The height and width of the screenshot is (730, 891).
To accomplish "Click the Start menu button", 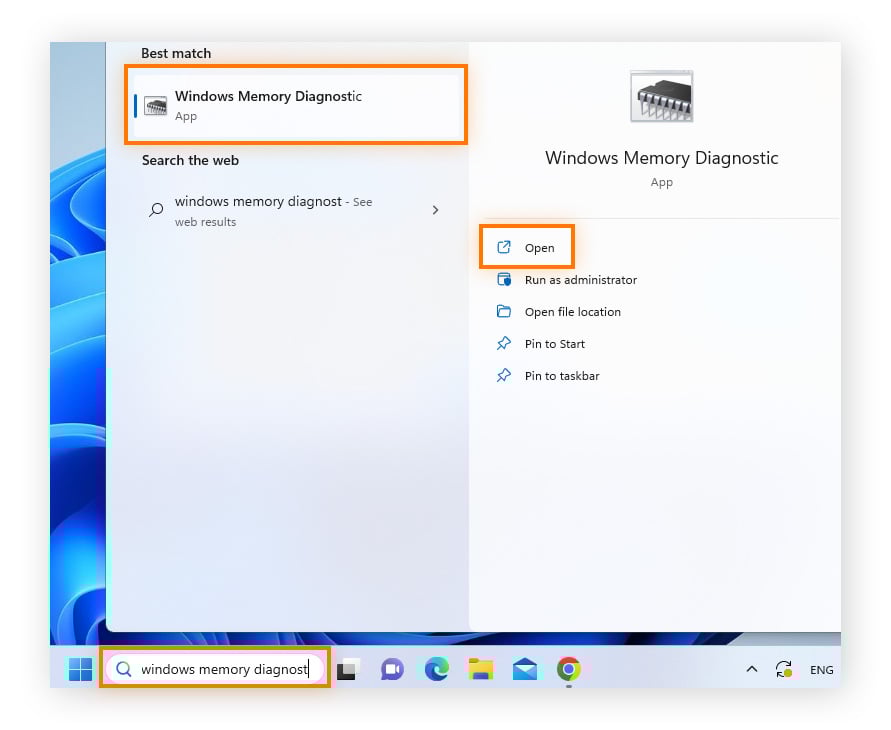I will point(79,669).
